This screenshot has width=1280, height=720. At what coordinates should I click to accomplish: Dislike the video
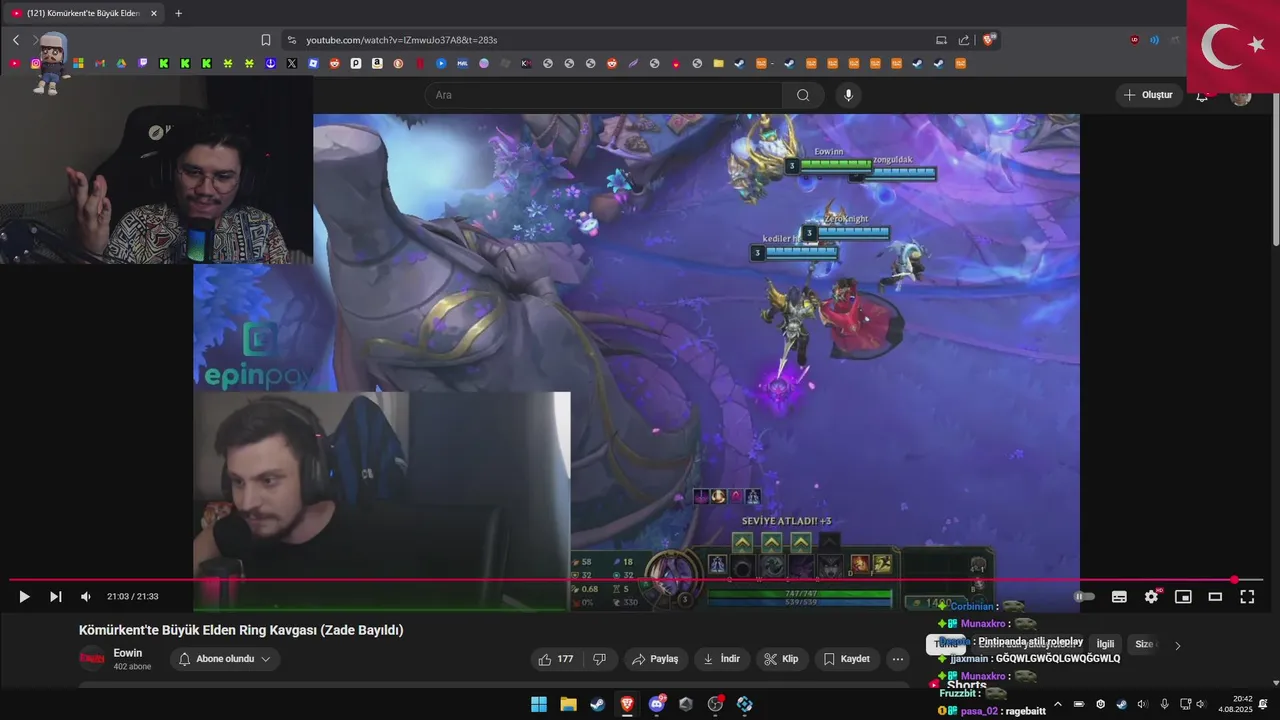[x=600, y=659]
